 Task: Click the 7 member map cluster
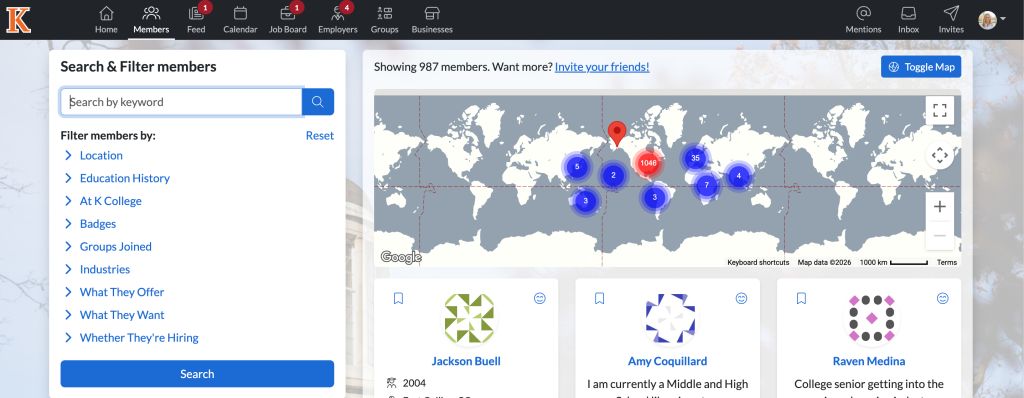pyautogui.click(x=707, y=185)
